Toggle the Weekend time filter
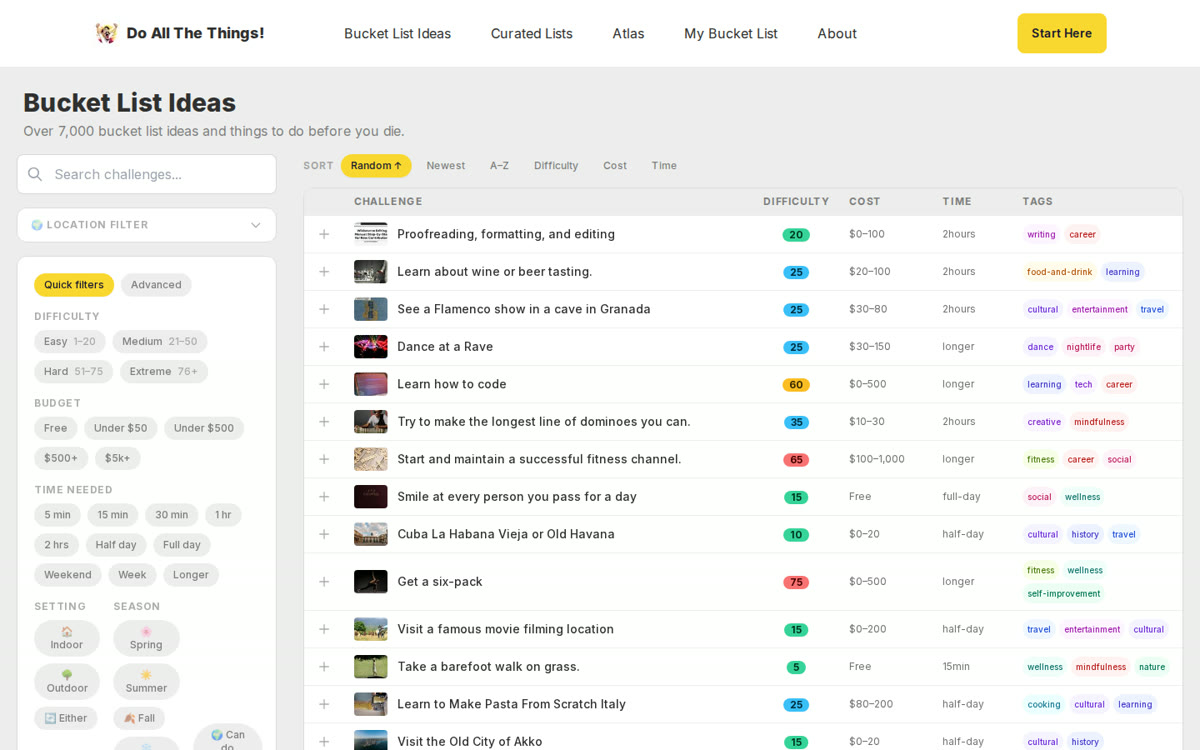This screenshot has height=750, width=1200. point(68,575)
